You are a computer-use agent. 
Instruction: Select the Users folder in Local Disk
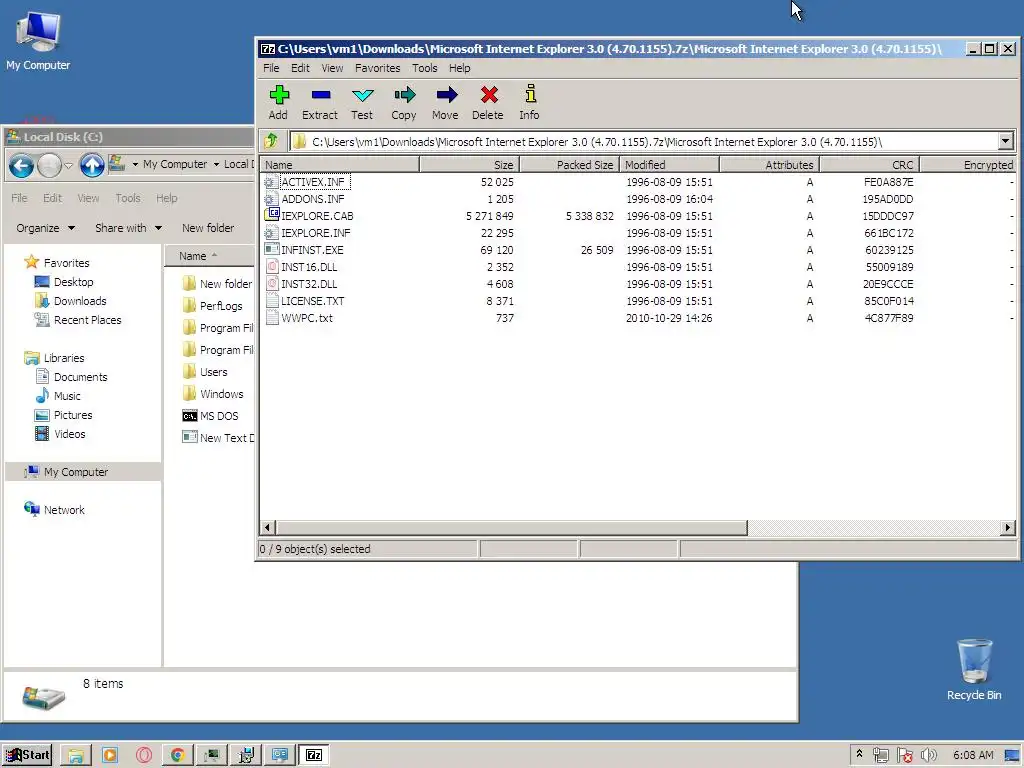click(x=214, y=372)
